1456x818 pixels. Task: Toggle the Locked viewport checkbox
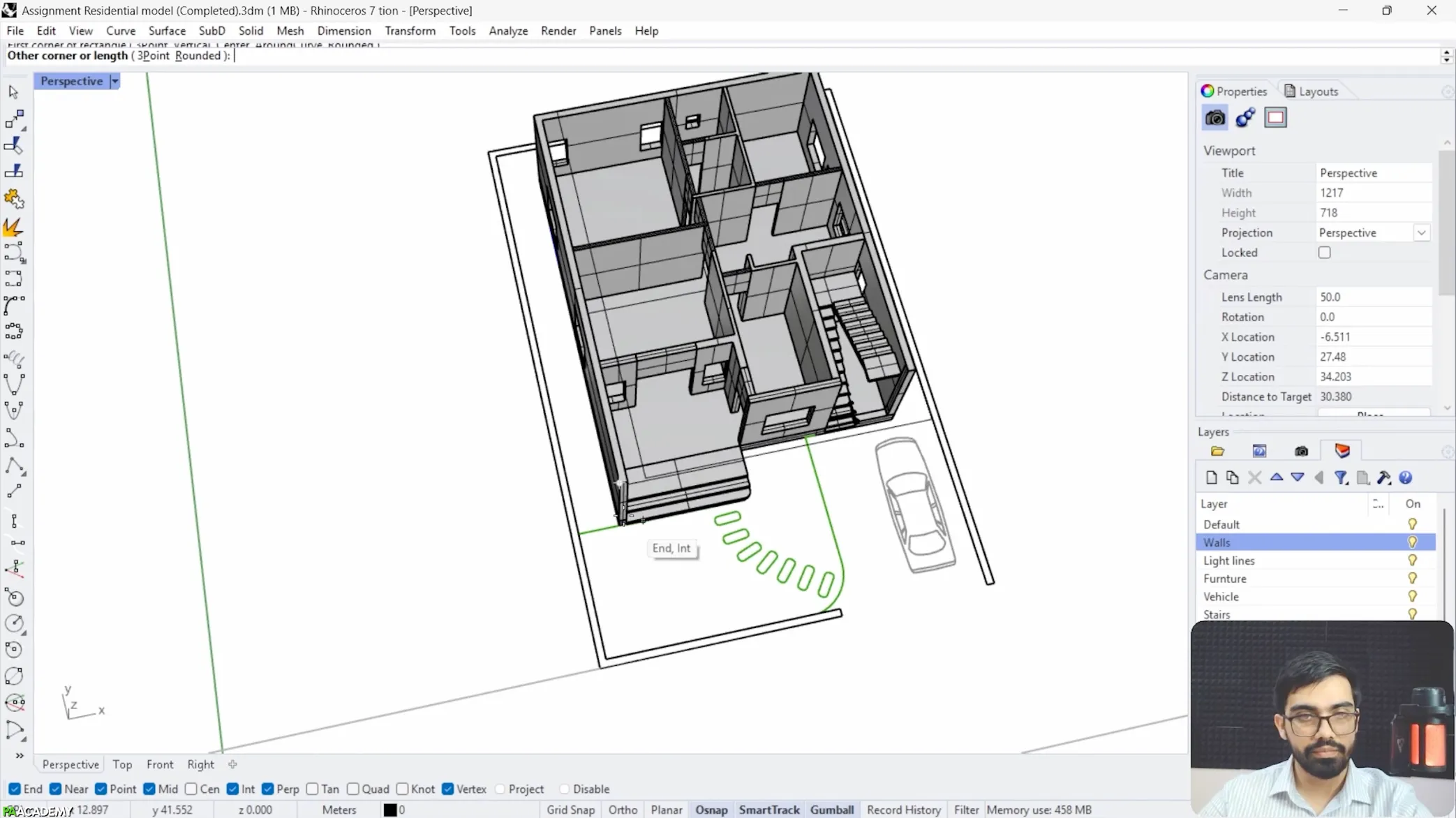click(x=1324, y=253)
